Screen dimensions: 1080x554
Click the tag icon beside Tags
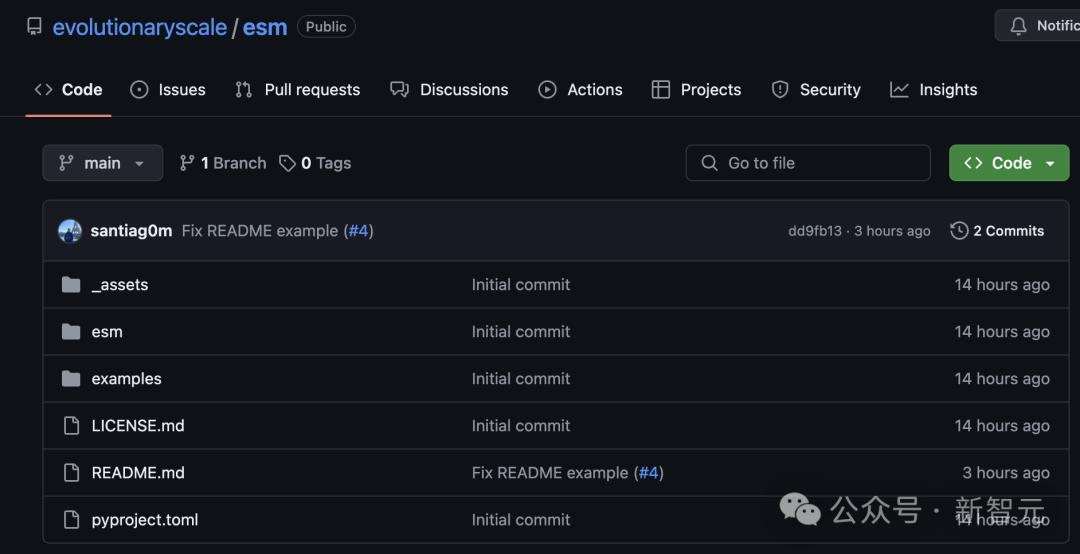pyautogui.click(x=288, y=163)
